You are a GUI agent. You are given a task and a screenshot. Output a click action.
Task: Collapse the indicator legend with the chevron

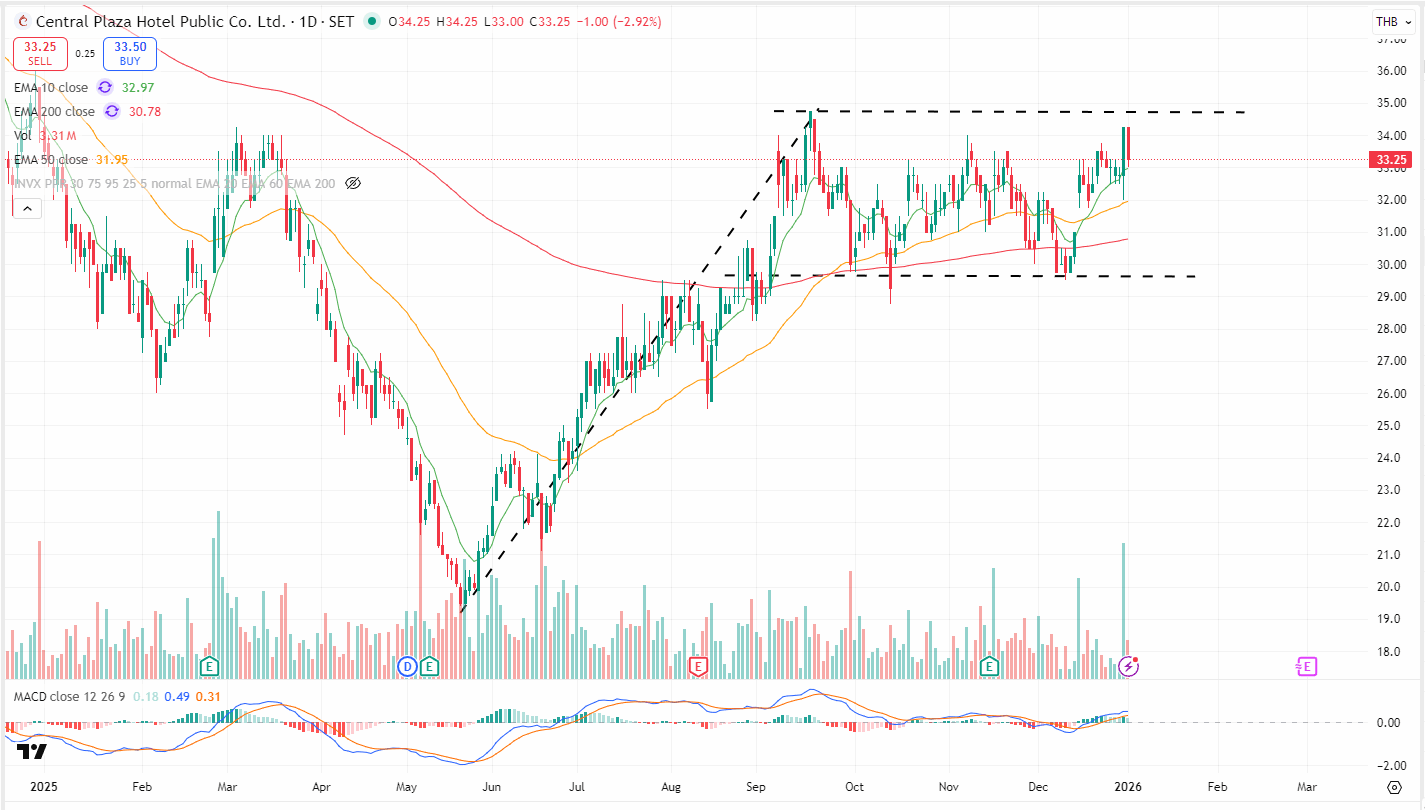(27, 208)
